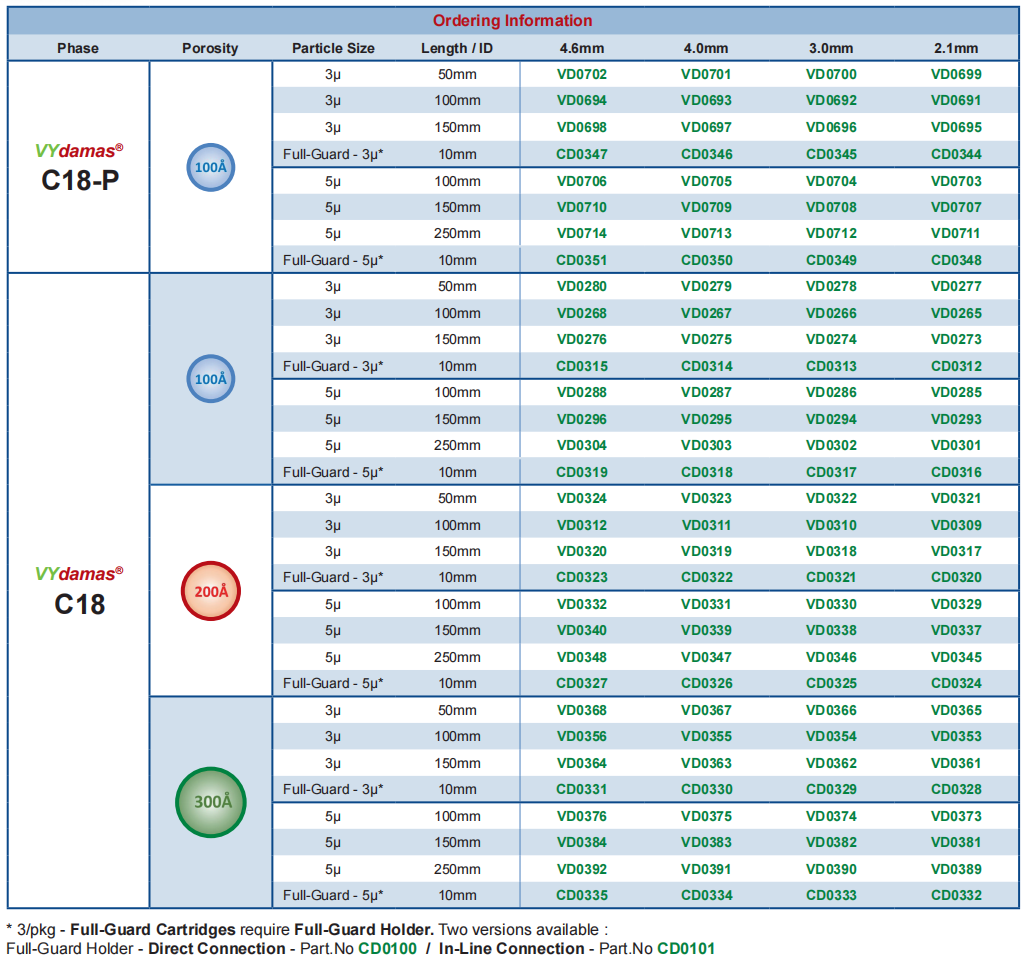1025x971 pixels.
Task: Click the 2.1mm column header
Action: coord(956,48)
